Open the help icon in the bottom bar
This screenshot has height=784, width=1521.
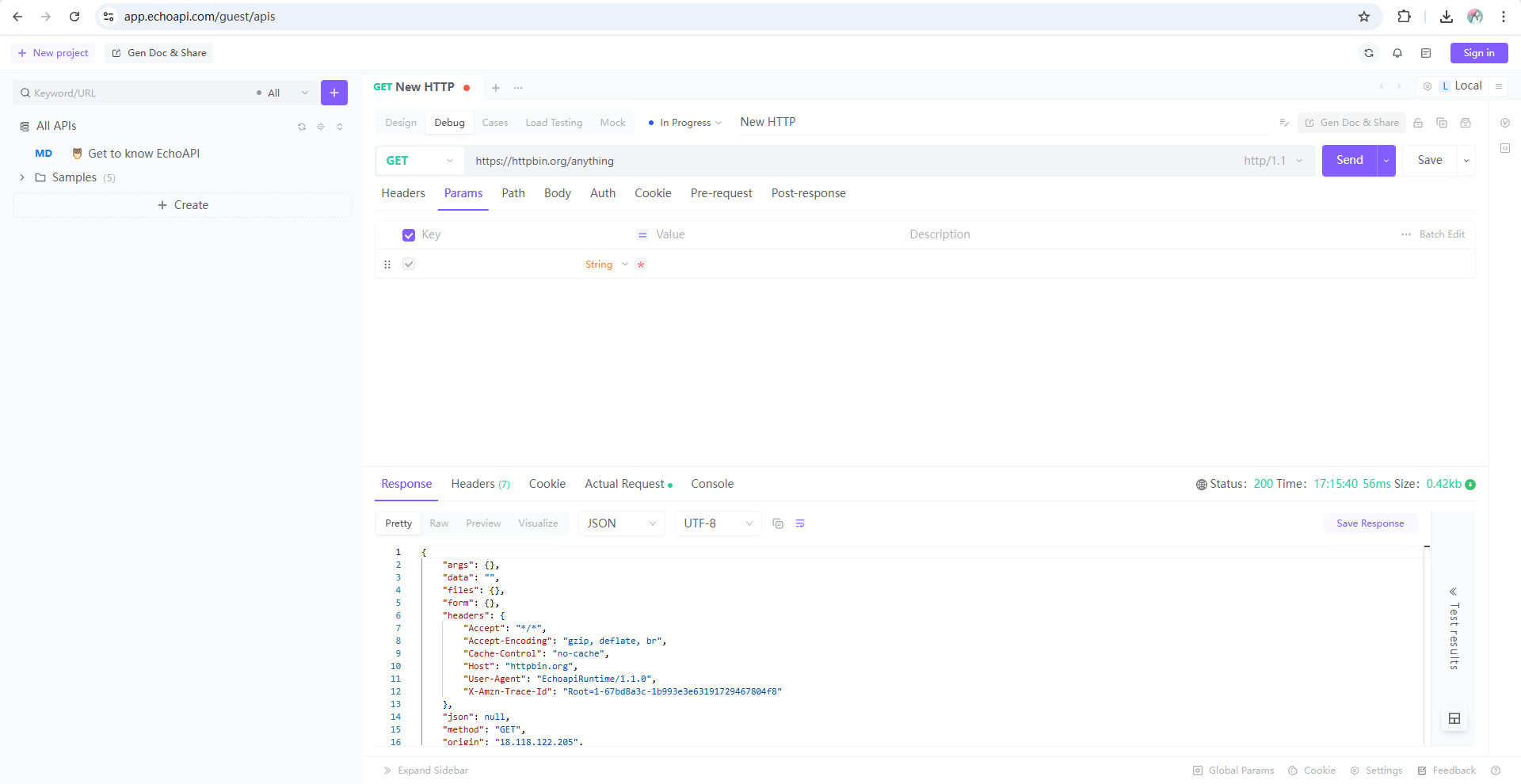tap(1496, 771)
